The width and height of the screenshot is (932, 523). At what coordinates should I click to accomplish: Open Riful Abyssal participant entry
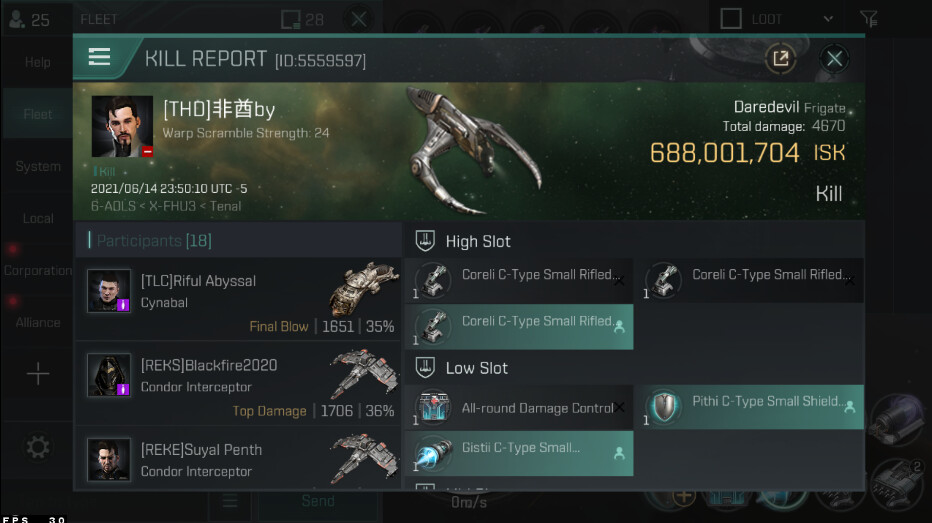pyautogui.click(x=238, y=298)
